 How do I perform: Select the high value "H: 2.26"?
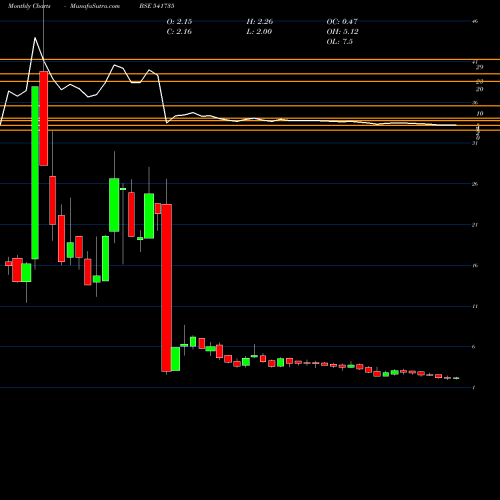coord(260,22)
